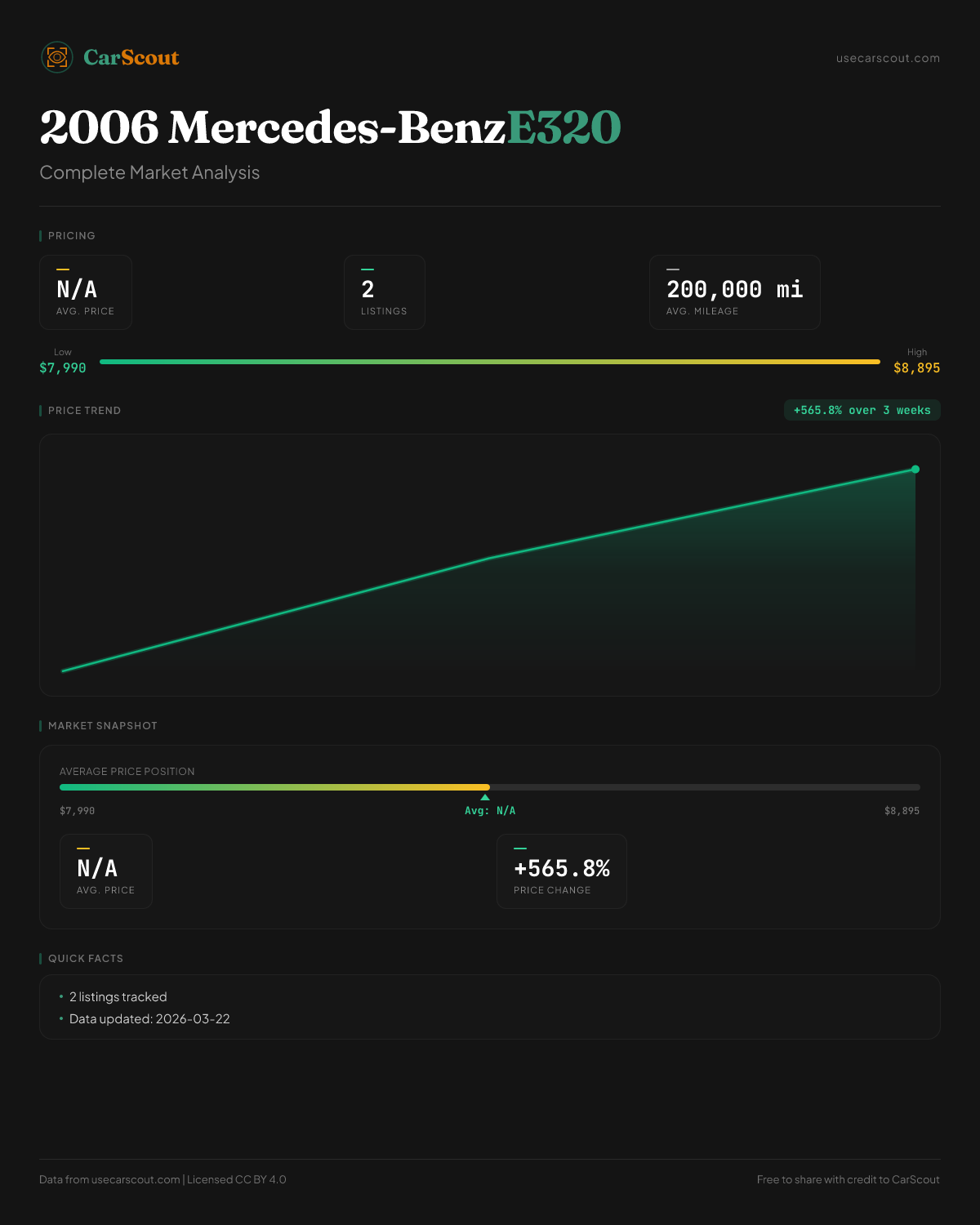
Task: Click the 2 listings tracked fact
Action: [x=118, y=997]
